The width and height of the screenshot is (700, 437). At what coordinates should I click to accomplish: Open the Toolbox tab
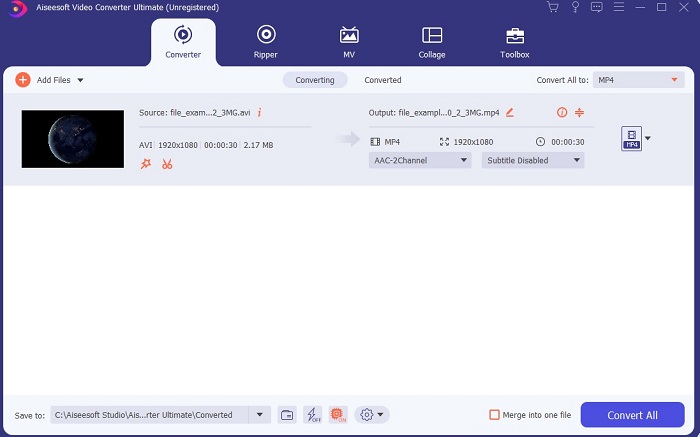[x=514, y=43]
